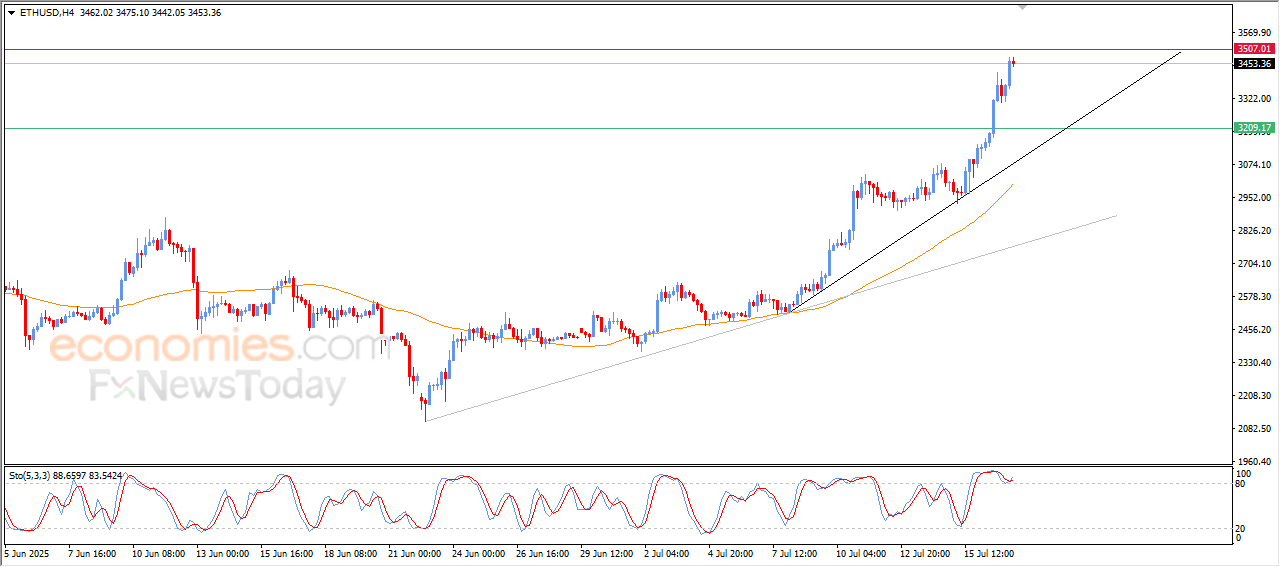
Task: Select the green 3209.17 price label
Action: tap(1254, 128)
